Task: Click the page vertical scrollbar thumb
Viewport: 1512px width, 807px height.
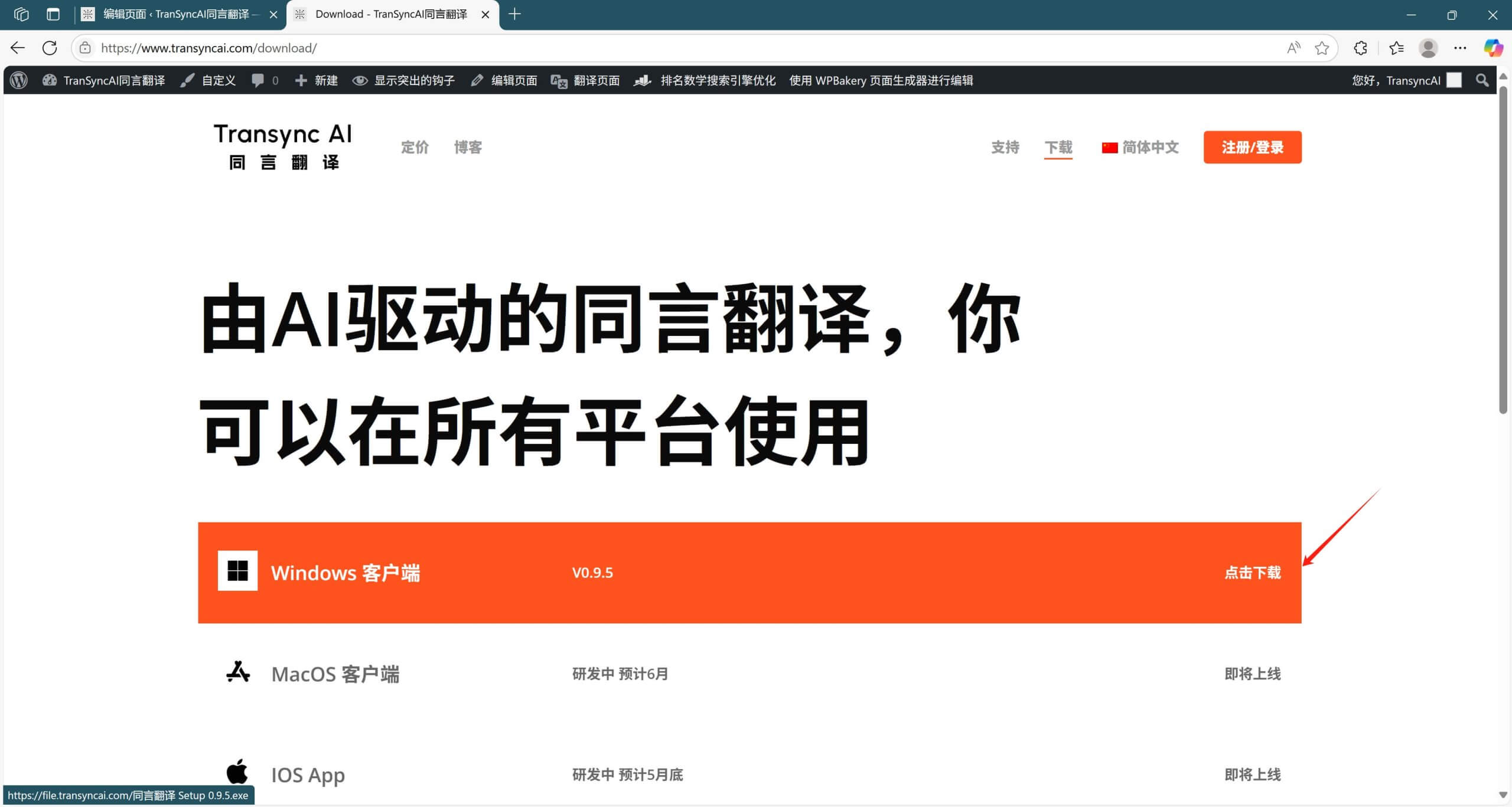Action: pyautogui.click(x=1503, y=250)
